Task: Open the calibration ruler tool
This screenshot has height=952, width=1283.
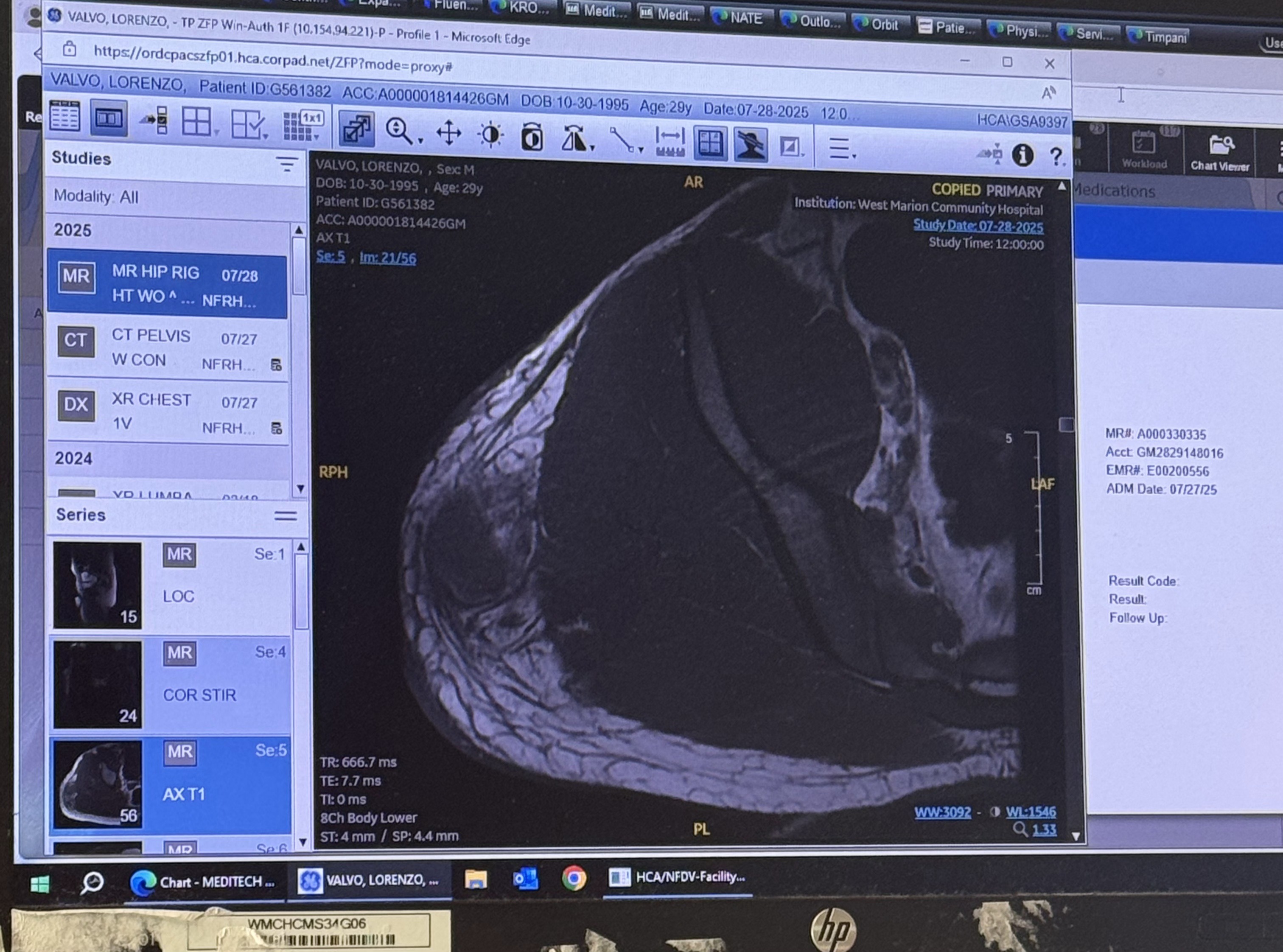Action: (x=670, y=142)
